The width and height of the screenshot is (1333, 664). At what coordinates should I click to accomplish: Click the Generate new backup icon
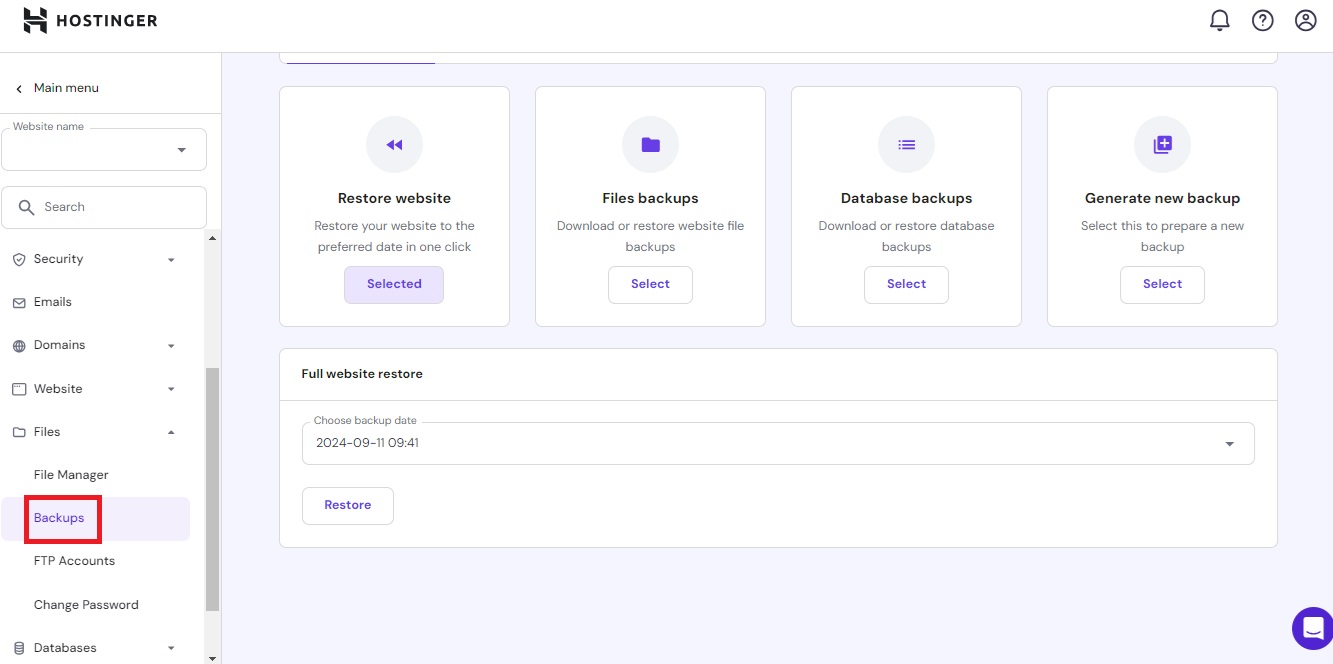tap(1162, 145)
